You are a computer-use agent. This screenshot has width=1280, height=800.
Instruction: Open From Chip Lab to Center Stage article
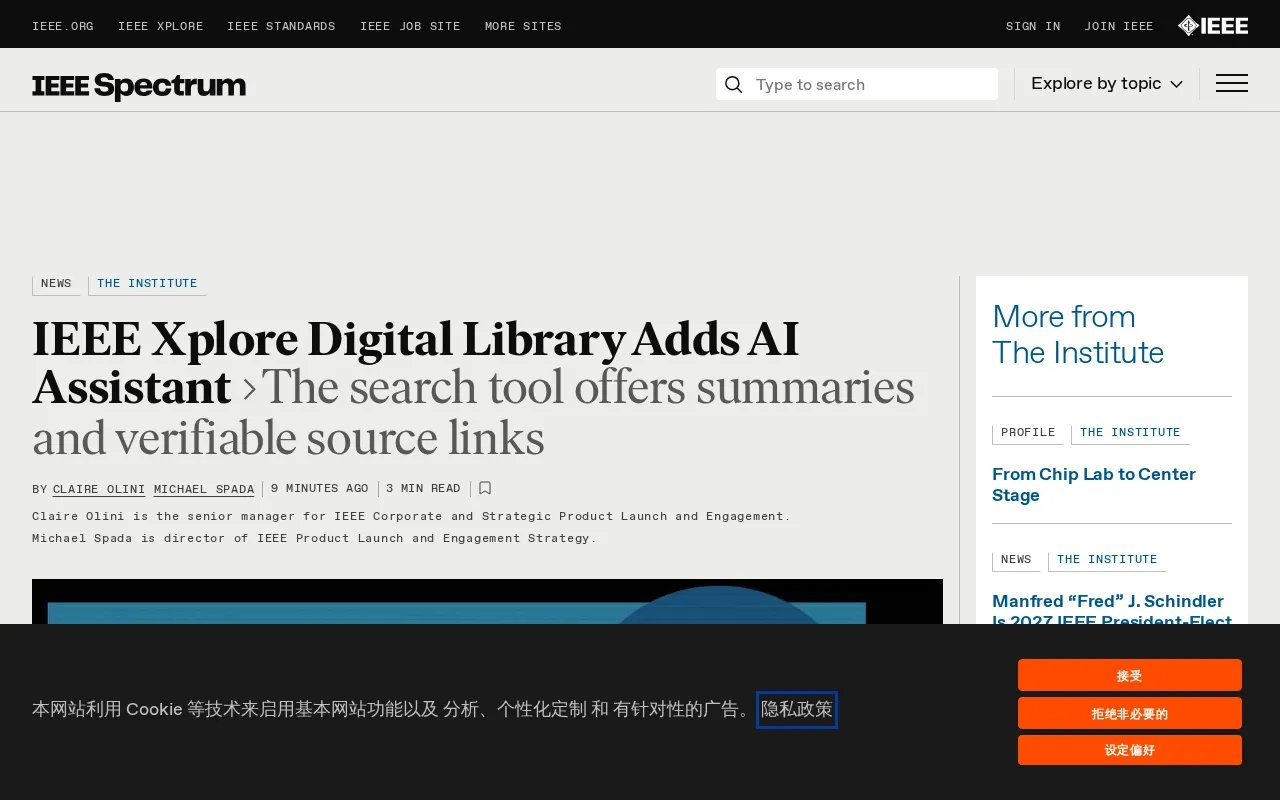(x=1094, y=485)
